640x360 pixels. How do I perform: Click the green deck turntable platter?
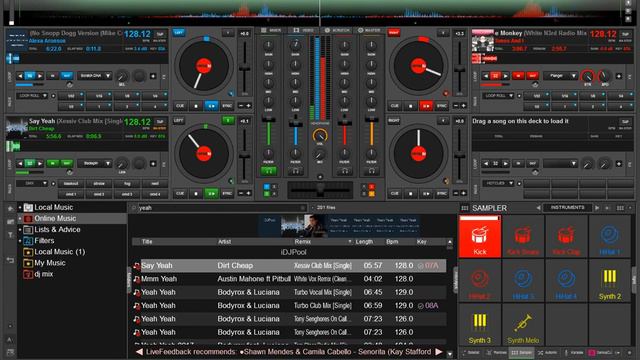coord(203,153)
